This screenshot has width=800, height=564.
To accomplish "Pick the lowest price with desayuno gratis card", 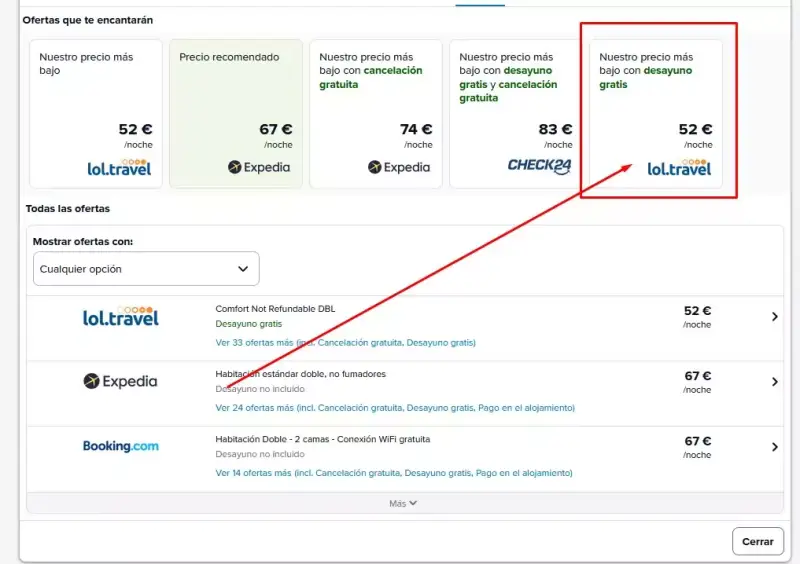I will point(656,114).
